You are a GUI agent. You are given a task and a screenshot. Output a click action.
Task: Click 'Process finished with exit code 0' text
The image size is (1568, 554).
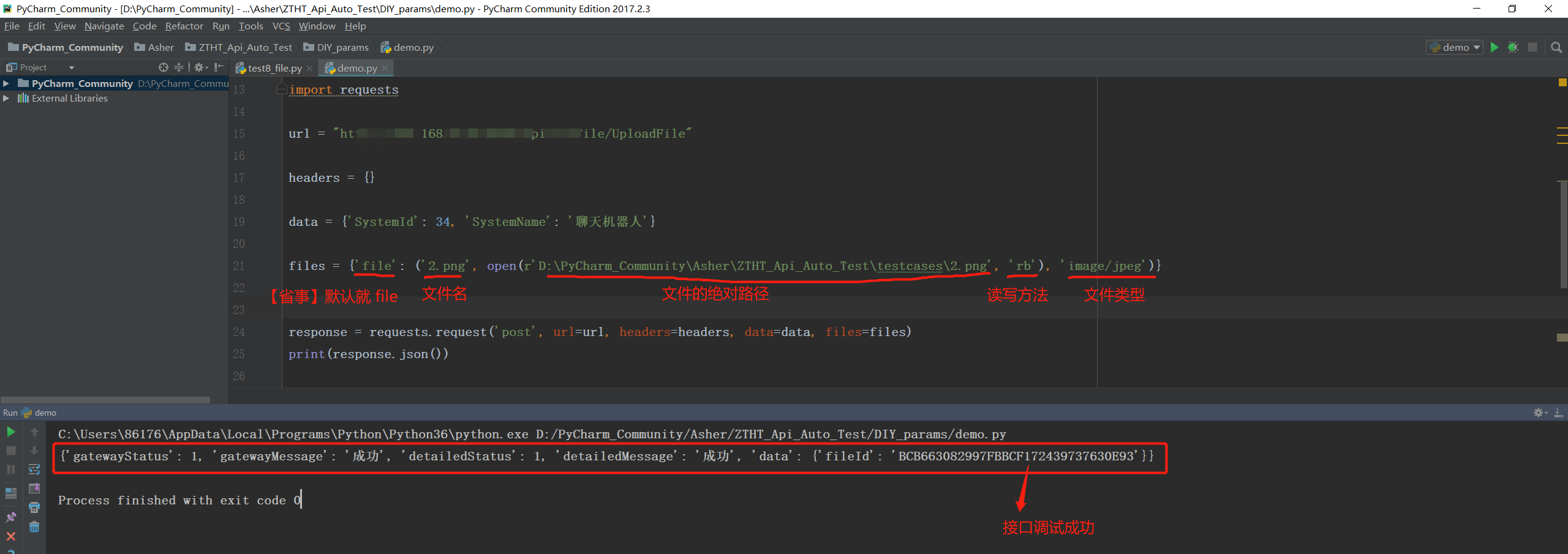coord(179,500)
